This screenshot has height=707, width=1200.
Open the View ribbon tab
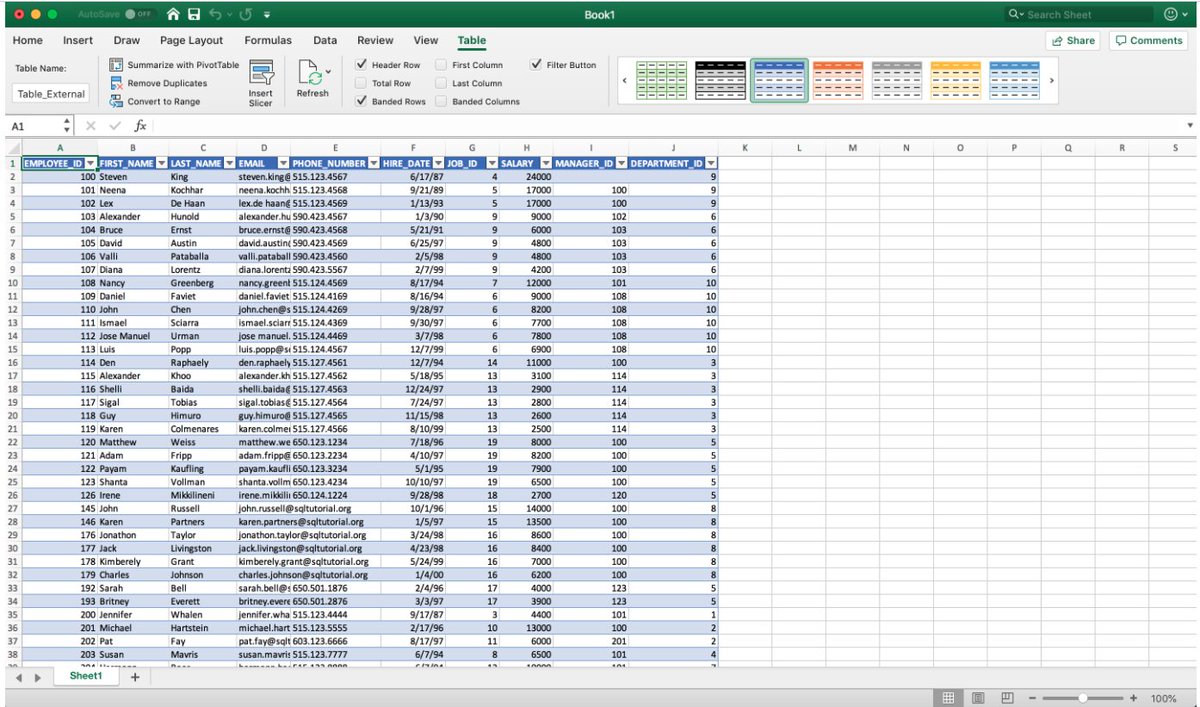pyautogui.click(x=426, y=41)
